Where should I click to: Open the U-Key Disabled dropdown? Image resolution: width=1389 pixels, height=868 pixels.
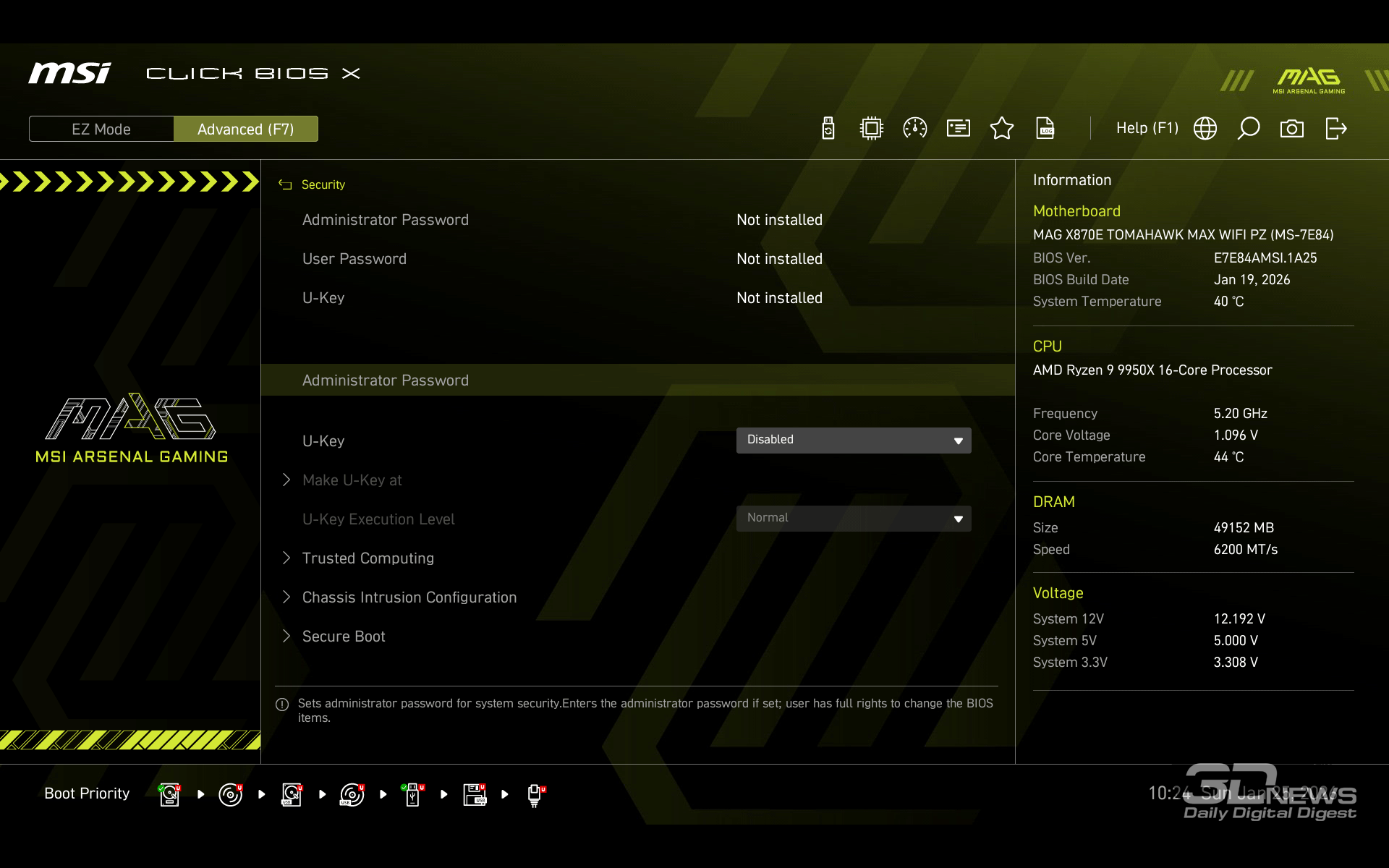[854, 440]
